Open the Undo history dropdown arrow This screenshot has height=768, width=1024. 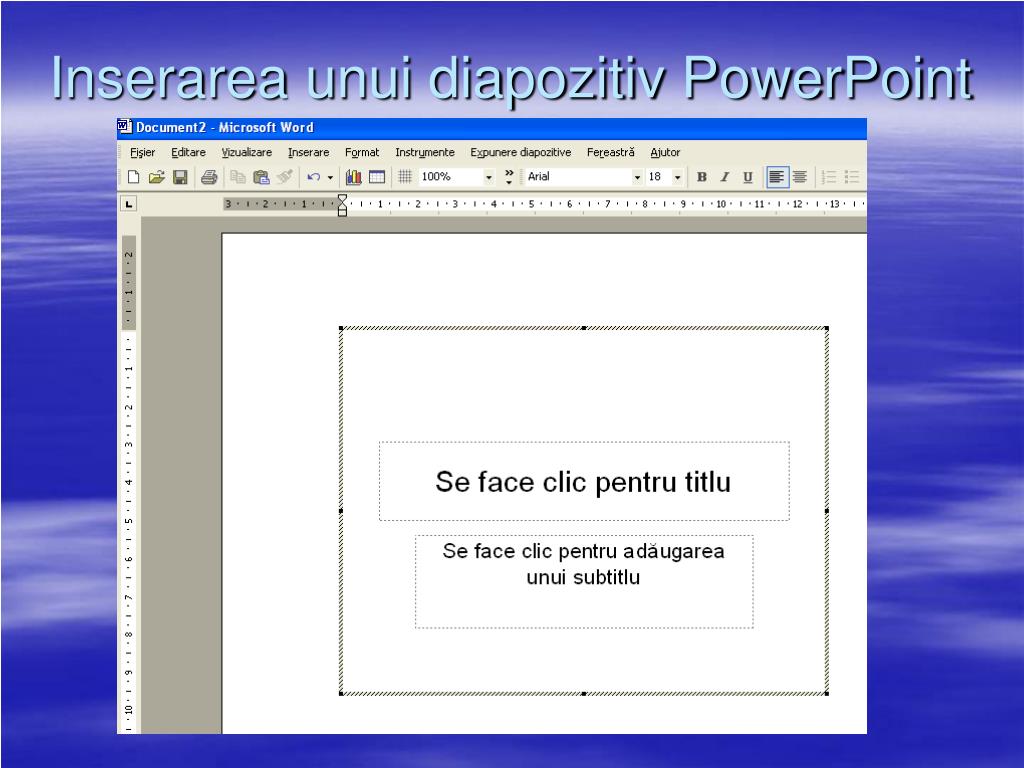coord(330,177)
